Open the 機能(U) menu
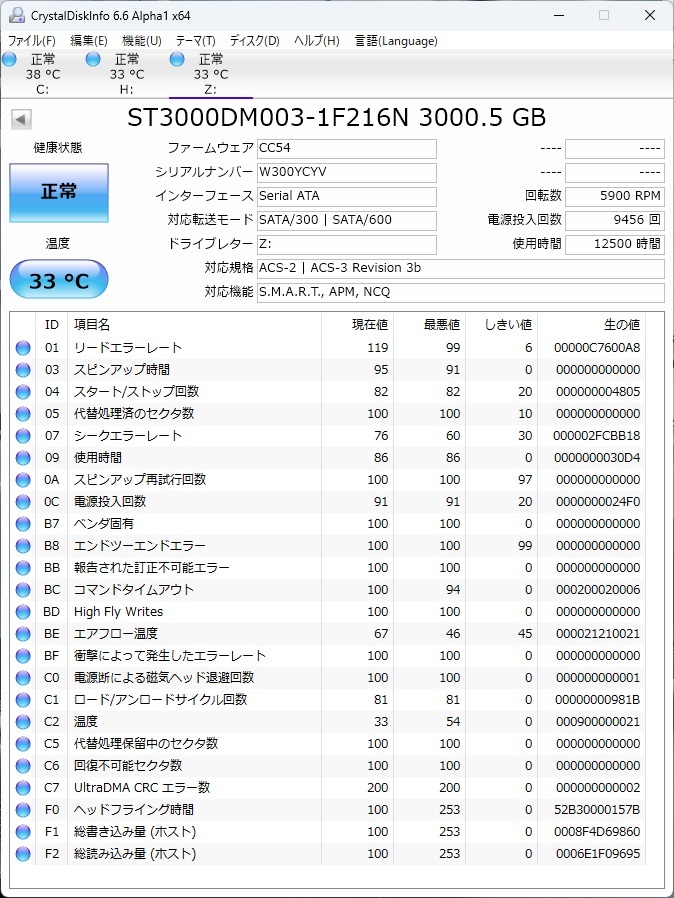Screen dimensions: 674x898 [x=141, y=41]
